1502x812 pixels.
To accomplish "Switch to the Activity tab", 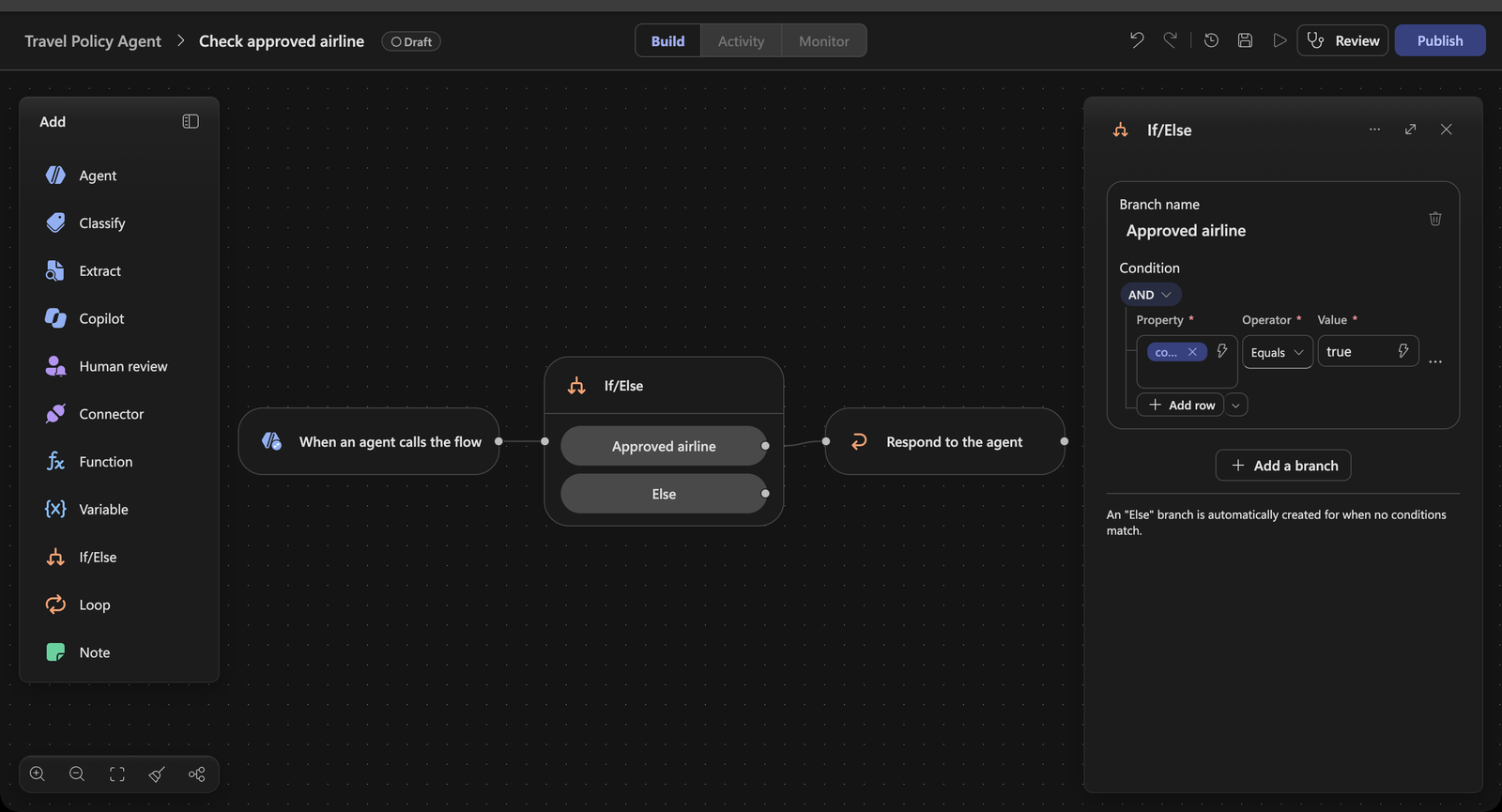I will [742, 40].
